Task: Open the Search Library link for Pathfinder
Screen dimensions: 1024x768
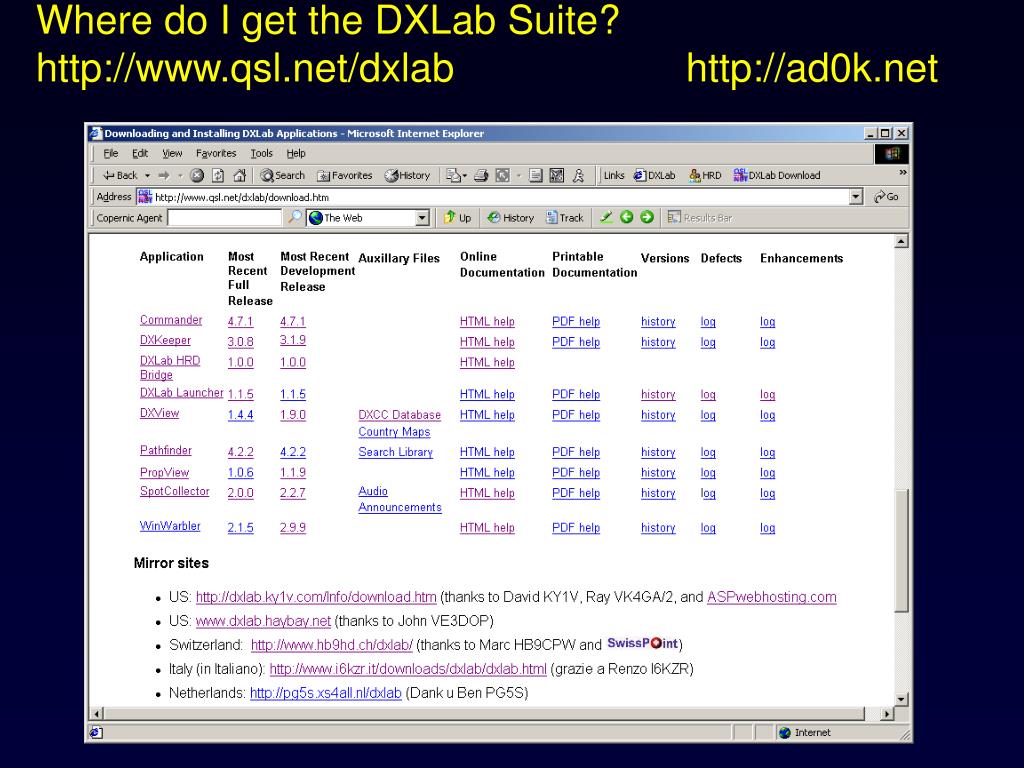Action: point(396,452)
